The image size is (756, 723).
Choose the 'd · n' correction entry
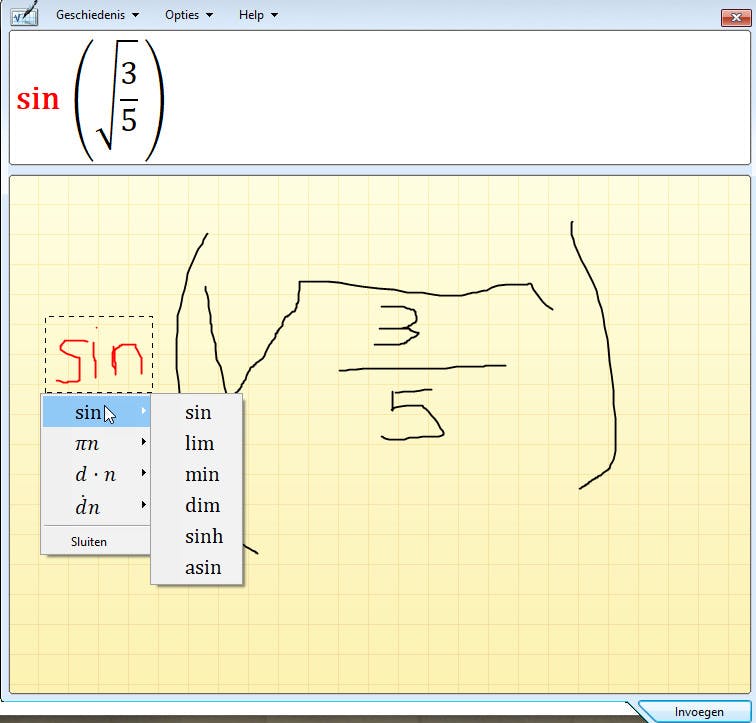point(96,474)
